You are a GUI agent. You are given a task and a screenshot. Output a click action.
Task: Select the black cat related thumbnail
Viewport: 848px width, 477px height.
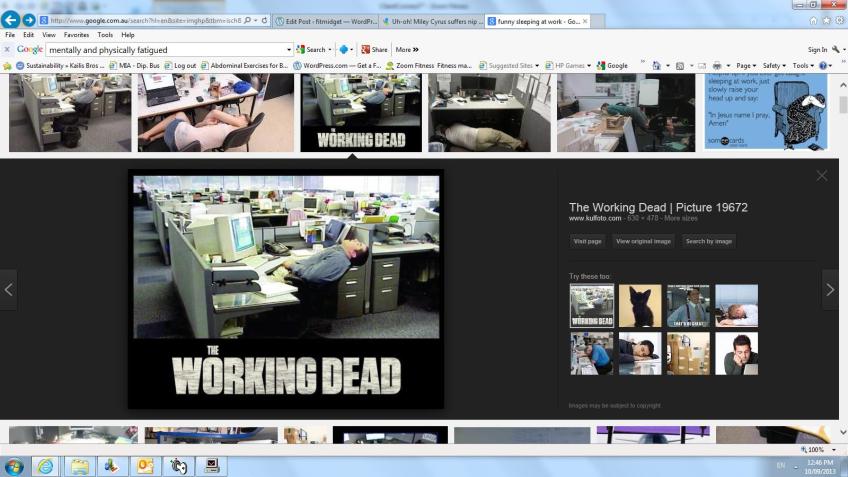[x=639, y=305]
